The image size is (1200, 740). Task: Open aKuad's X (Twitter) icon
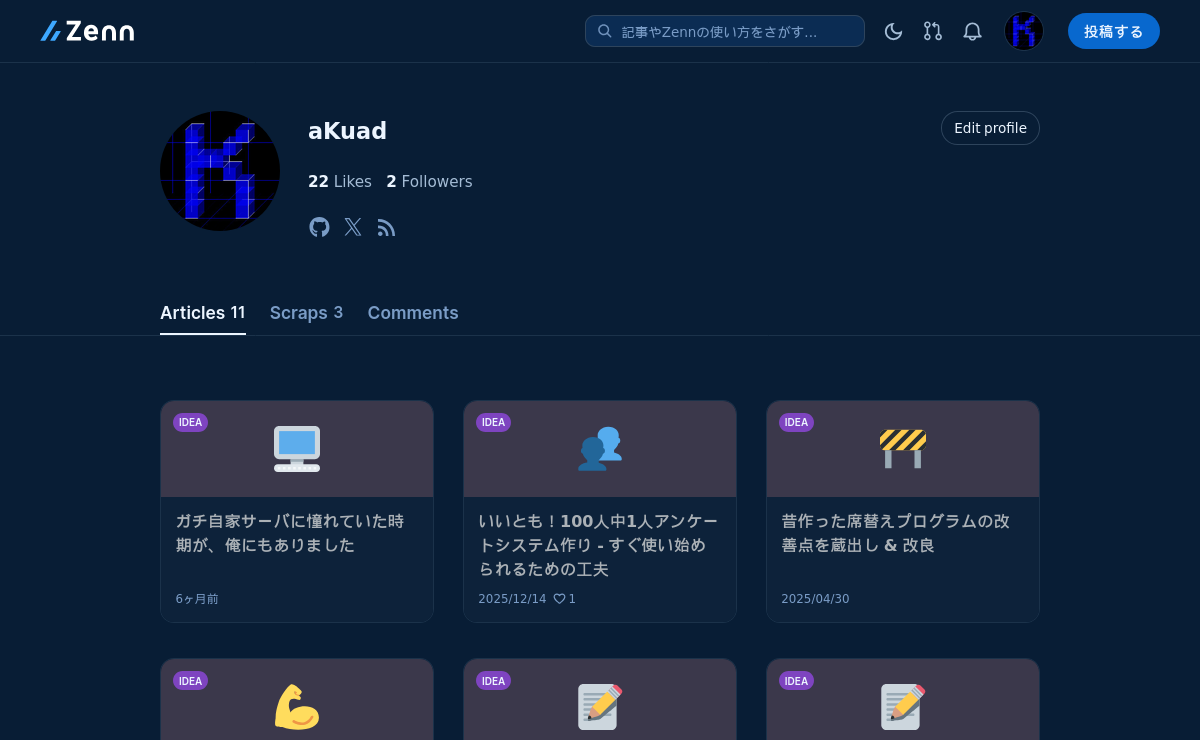click(353, 227)
